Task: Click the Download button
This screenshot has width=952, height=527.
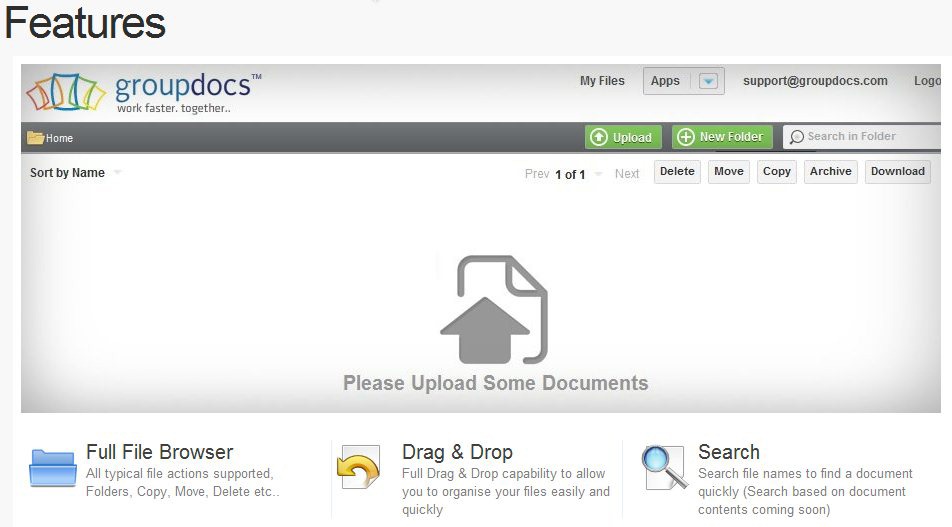Action: [897, 172]
